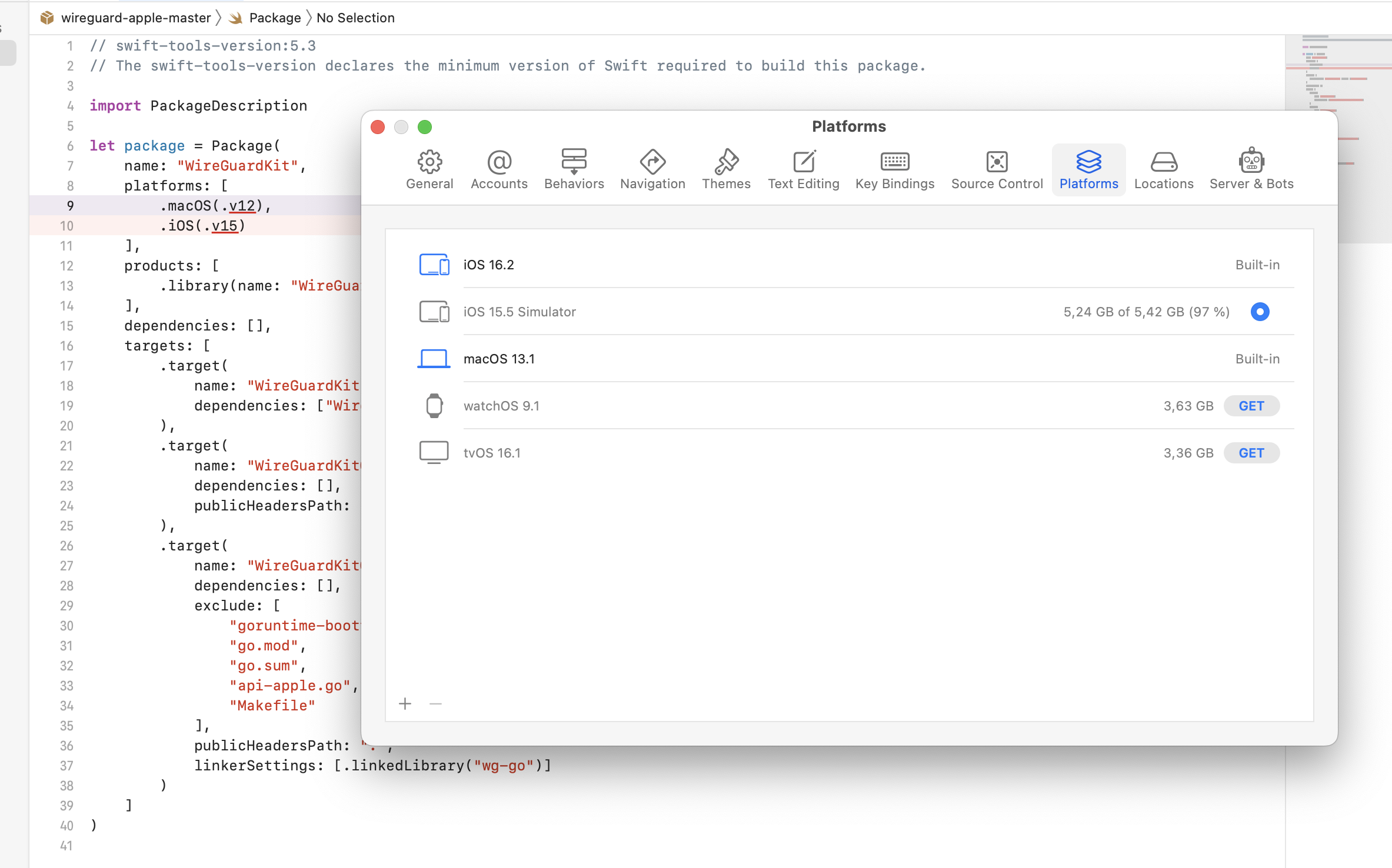Click the 'dependencies: [],' line 15

[198, 325]
